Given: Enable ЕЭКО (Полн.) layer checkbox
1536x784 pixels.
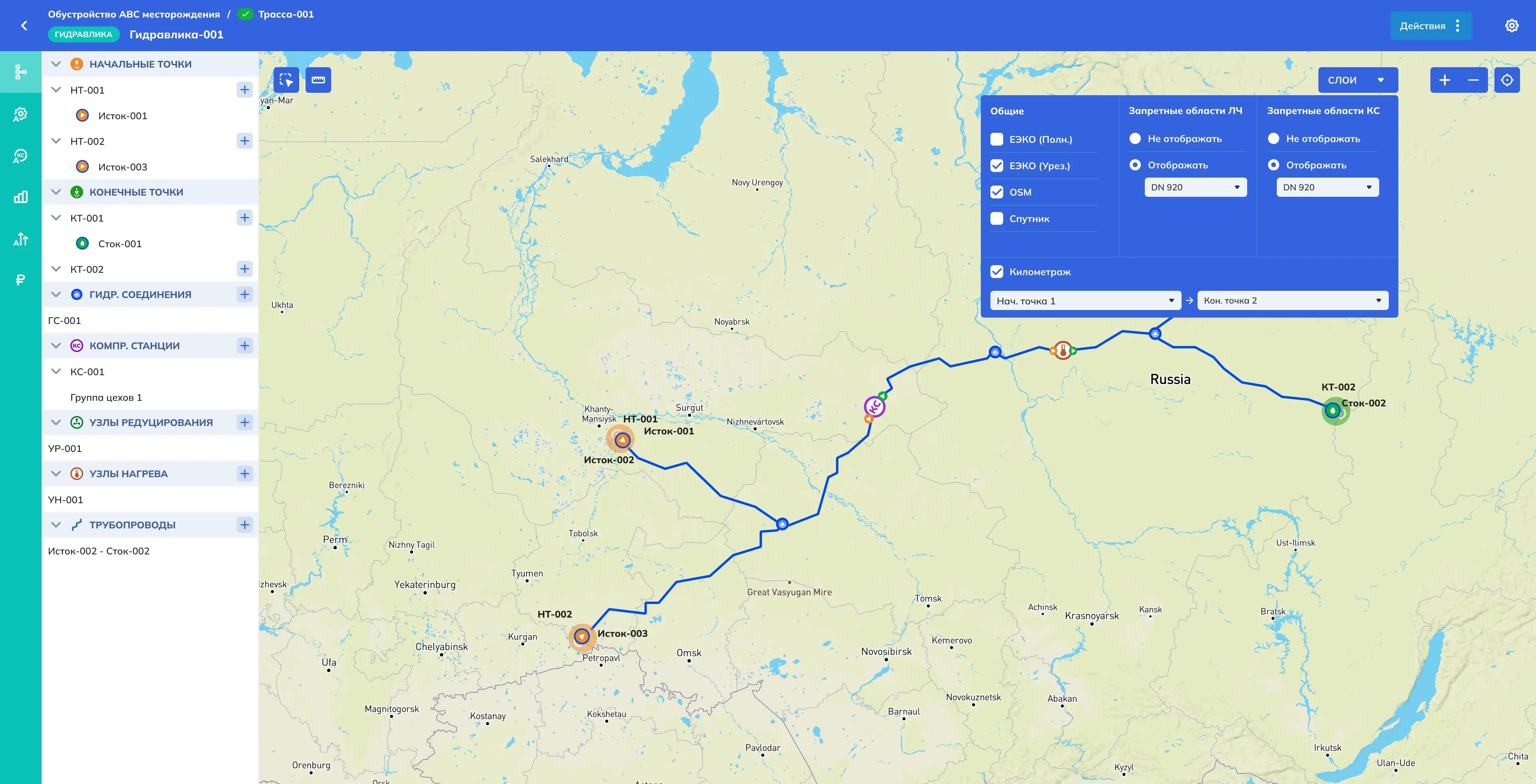Looking at the screenshot, I should coord(997,140).
